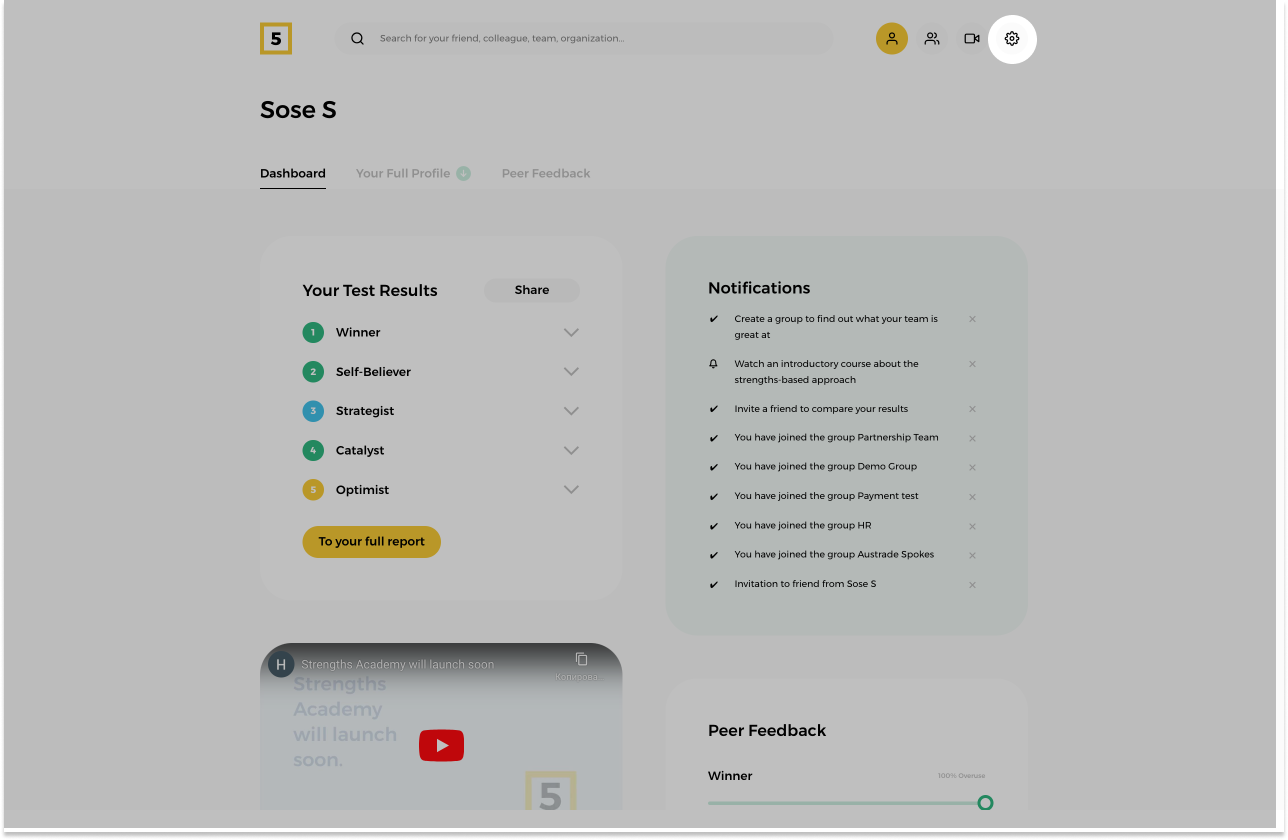Switch to Your Full Profile tab
This screenshot has width=1288, height=840.
(x=403, y=173)
